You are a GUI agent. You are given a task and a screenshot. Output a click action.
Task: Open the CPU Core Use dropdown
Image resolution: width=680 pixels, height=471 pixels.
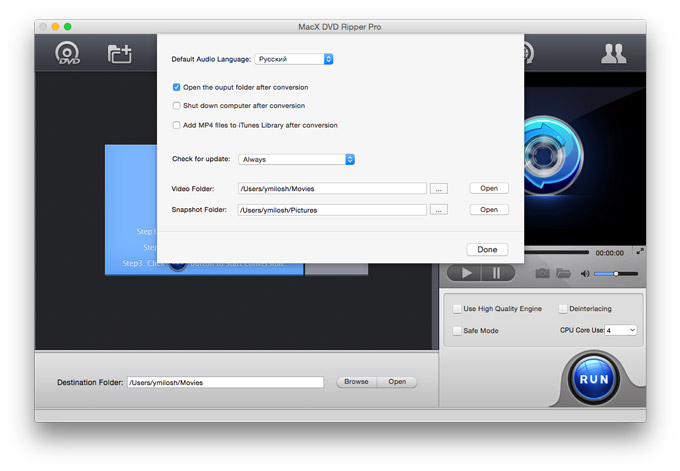click(620, 330)
